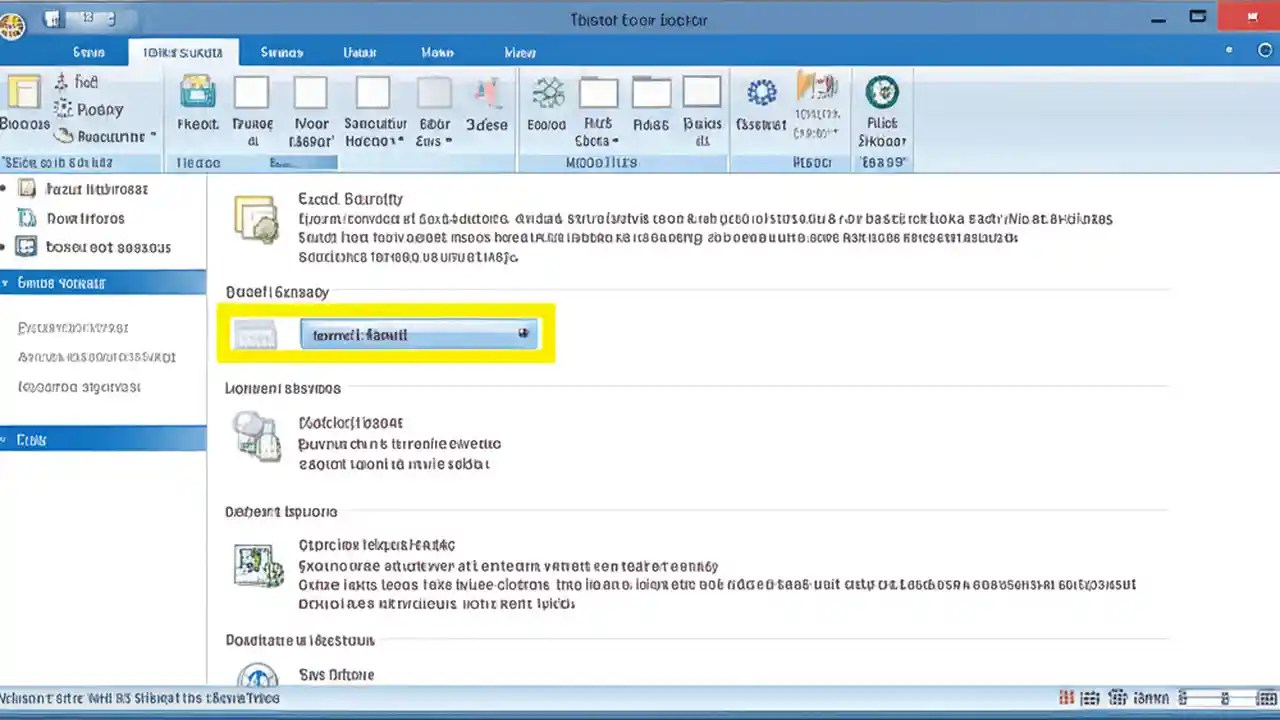
Task: Click the green circular badge icon on the ribbon's right
Action: coord(882,92)
